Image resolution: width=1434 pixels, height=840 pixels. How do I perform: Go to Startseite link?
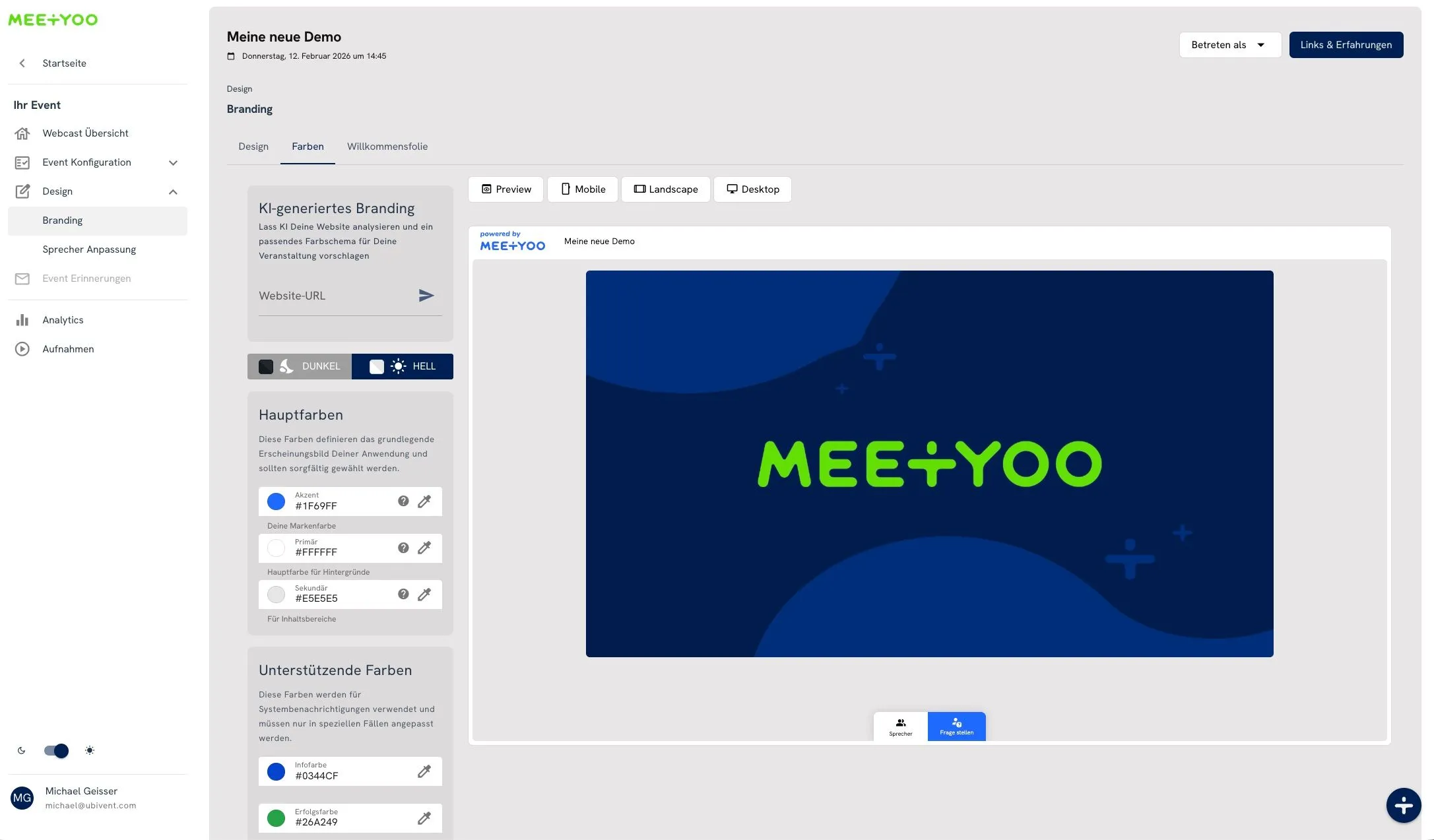64,63
